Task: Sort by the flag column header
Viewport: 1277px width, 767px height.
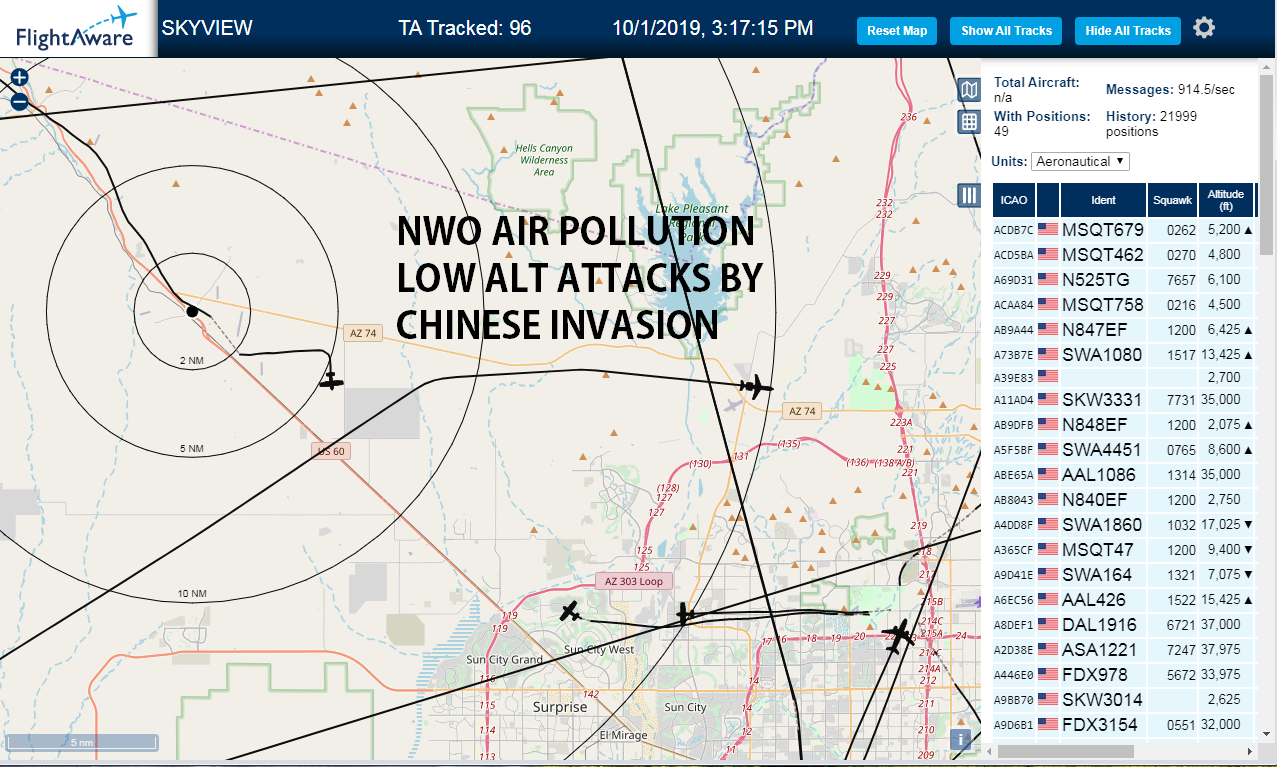Action: click(1048, 200)
